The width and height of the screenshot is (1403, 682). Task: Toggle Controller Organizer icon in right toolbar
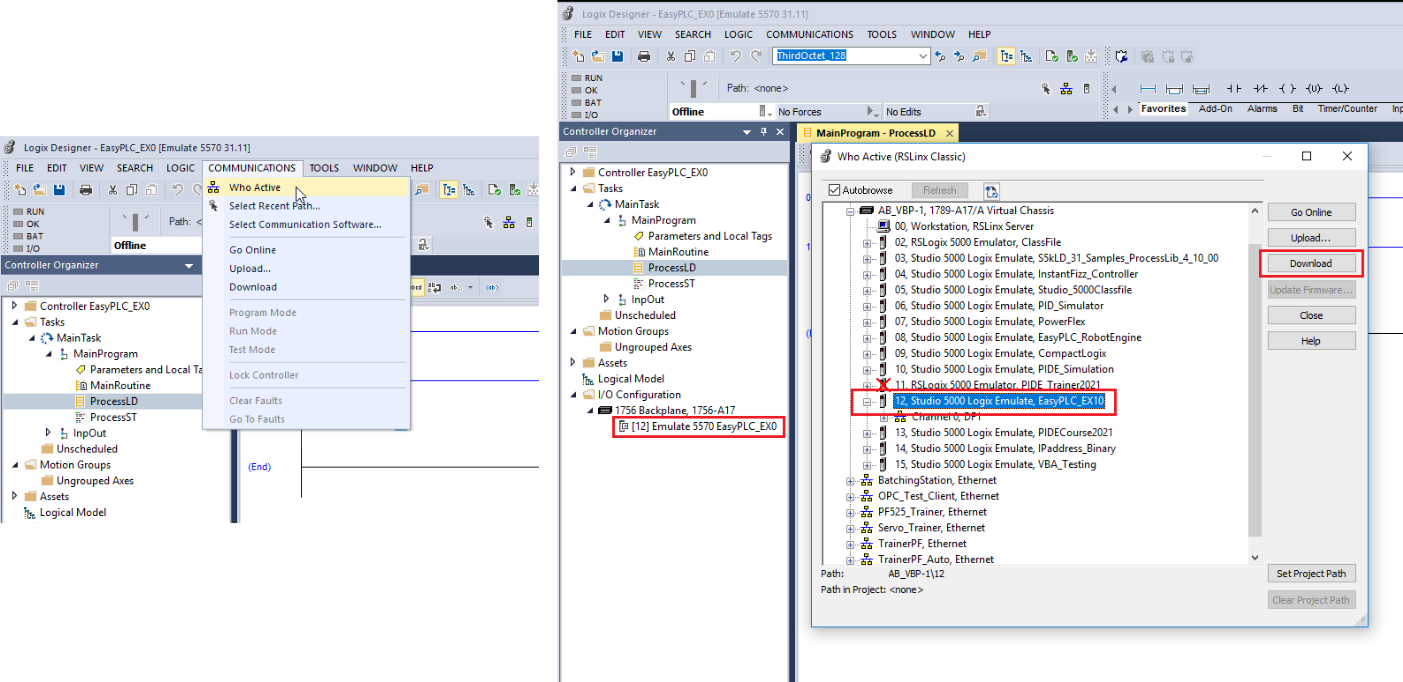[x=1007, y=56]
